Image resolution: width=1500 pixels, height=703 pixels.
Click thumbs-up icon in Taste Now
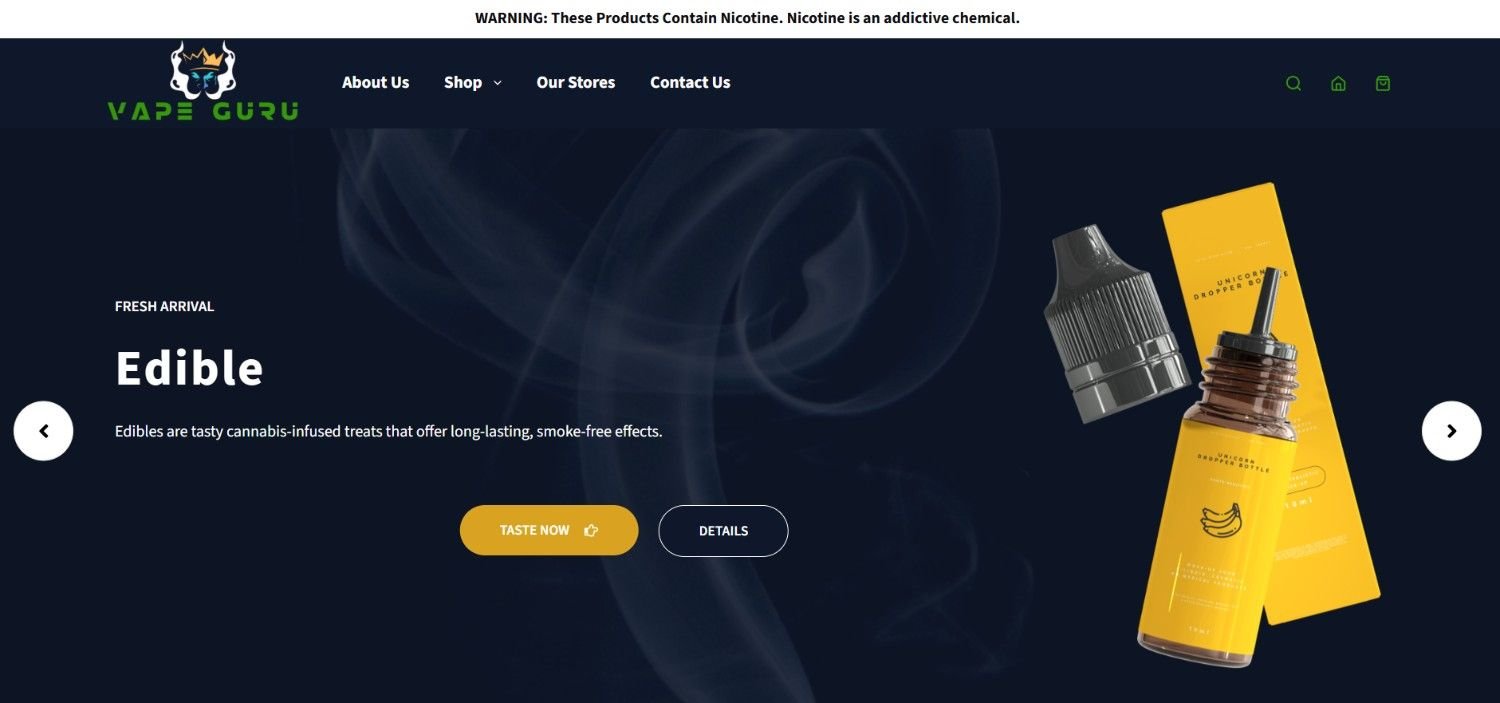pyautogui.click(x=591, y=531)
